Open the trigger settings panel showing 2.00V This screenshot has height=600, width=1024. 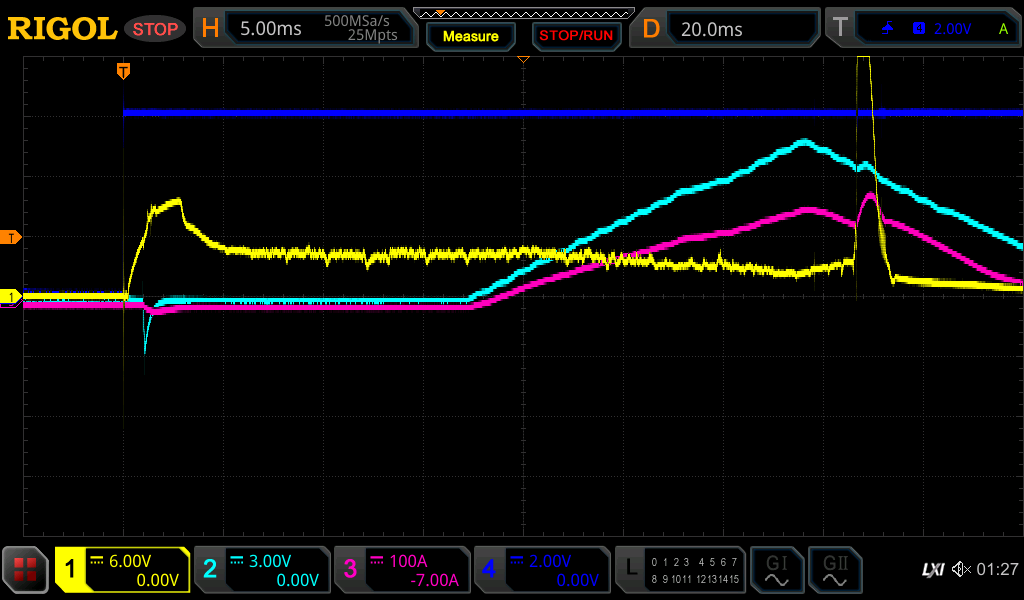pos(922,28)
